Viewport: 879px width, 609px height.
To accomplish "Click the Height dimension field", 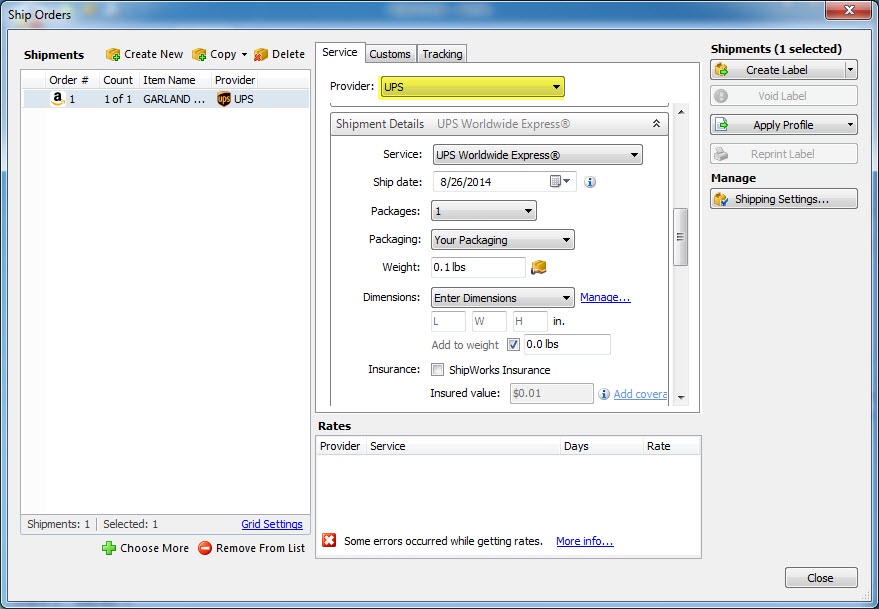I will 530,321.
